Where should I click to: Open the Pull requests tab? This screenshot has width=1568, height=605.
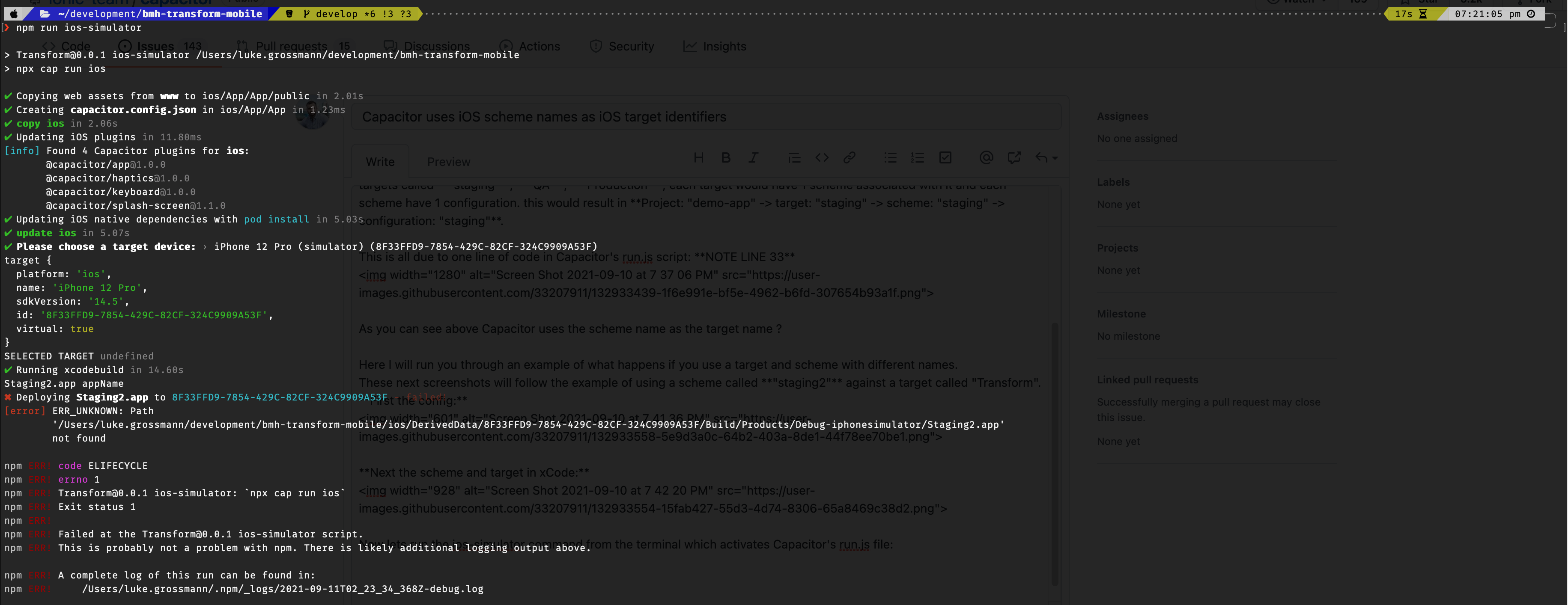pyautogui.click(x=291, y=46)
